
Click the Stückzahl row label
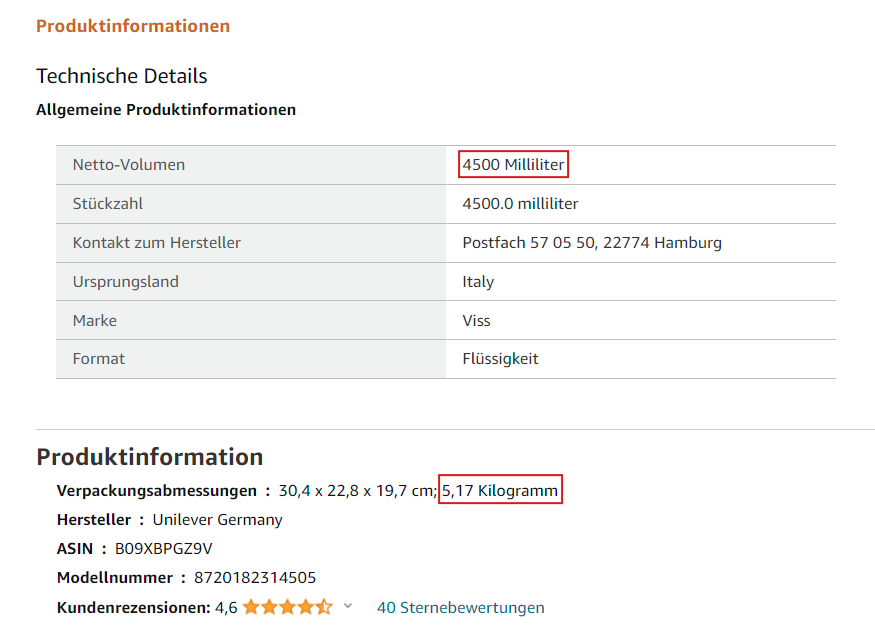click(108, 204)
